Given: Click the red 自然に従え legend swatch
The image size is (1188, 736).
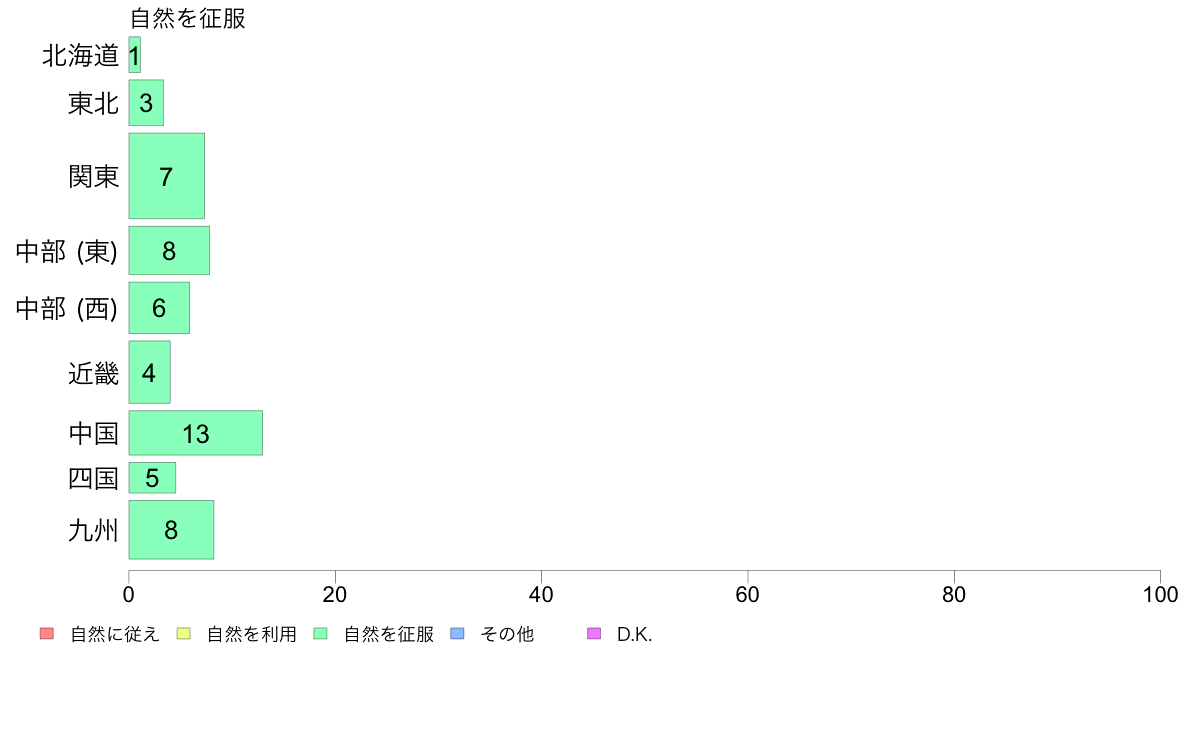Looking at the screenshot, I should (x=47, y=634).
